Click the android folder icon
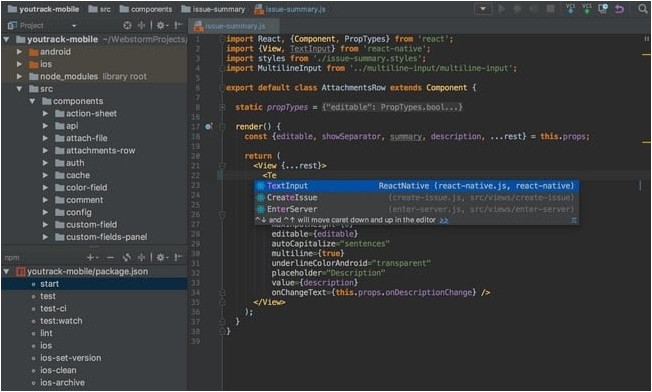The width and height of the screenshot is (652, 392). 34,52
